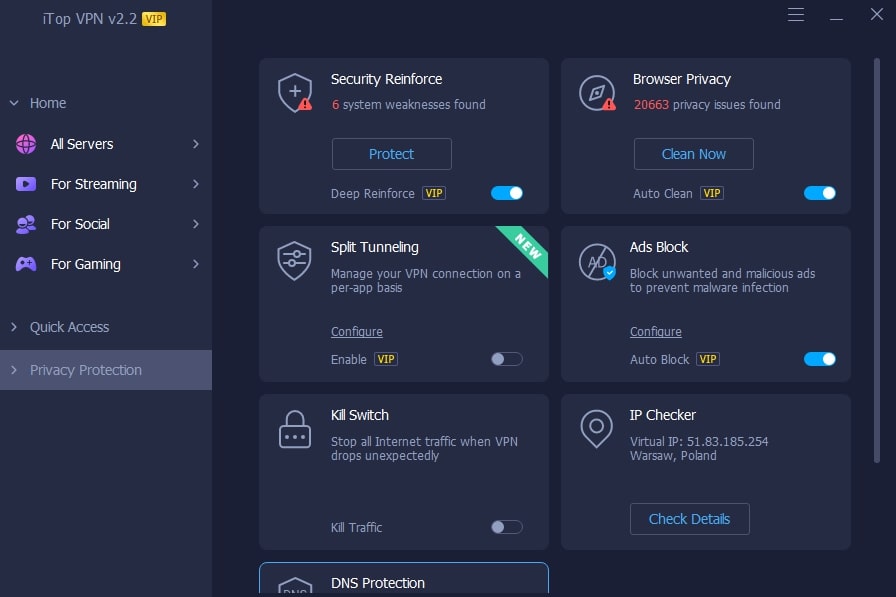Click the 'Kill Traffic' label
This screenshot has height=597, width=896.
pyautogui.click(x=357, y=527)
